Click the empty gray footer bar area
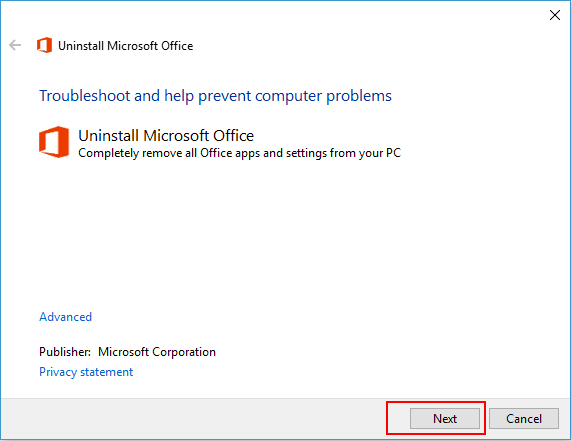The image size is (572, 441). [193, 418]
